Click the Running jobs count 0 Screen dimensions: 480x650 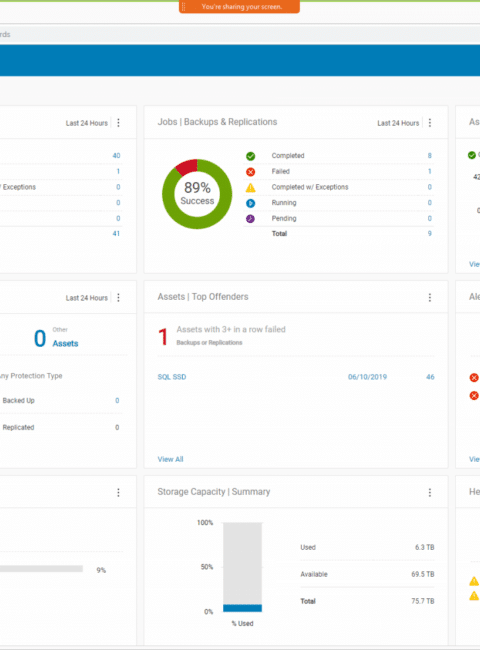pos(429,203)
